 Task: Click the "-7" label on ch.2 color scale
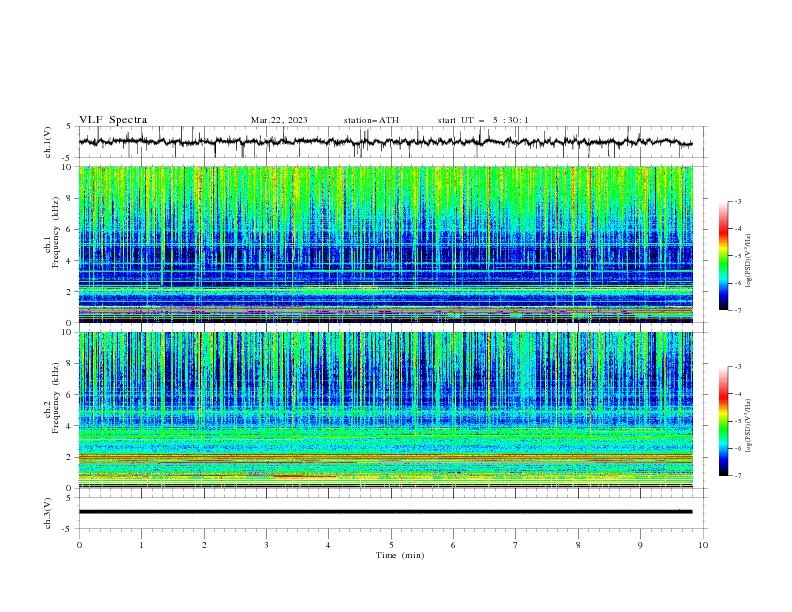(738, 476)
